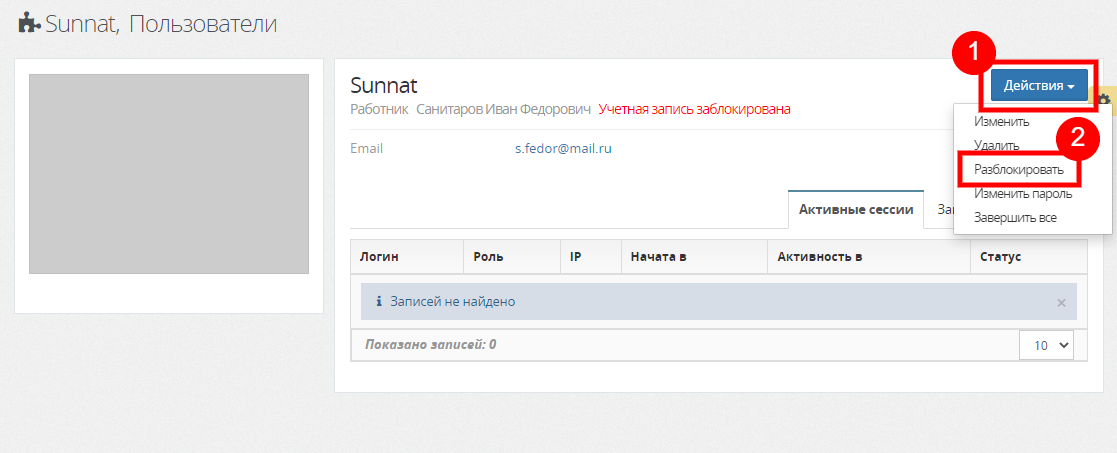The width and height of the screenshot is (1117, 453).
Task: Click Разблокировать to unblock the account
Action: pos(1019,170)
